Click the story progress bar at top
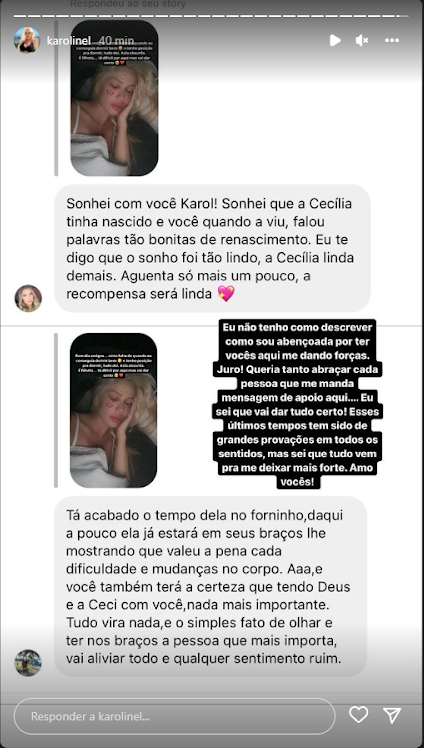424x748 pixels. pos(212,16)
